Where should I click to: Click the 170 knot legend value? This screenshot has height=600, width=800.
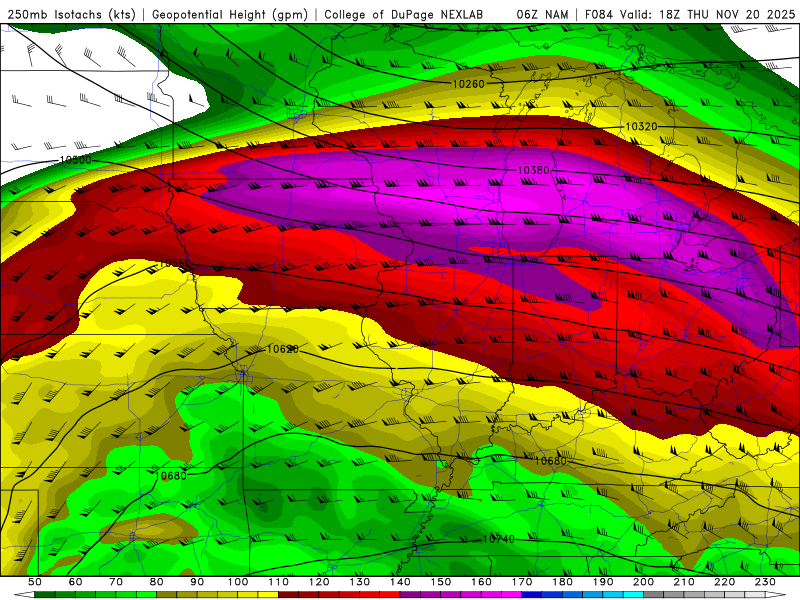[x=522, y=582]
